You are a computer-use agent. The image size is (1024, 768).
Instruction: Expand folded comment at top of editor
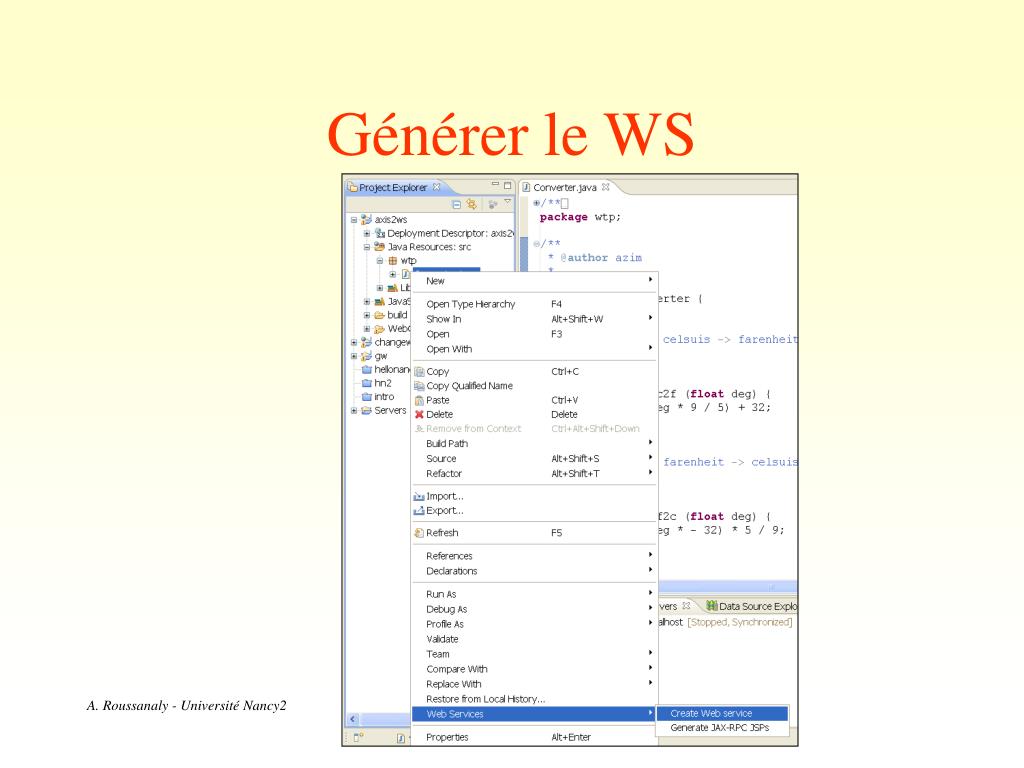[536, 203]
